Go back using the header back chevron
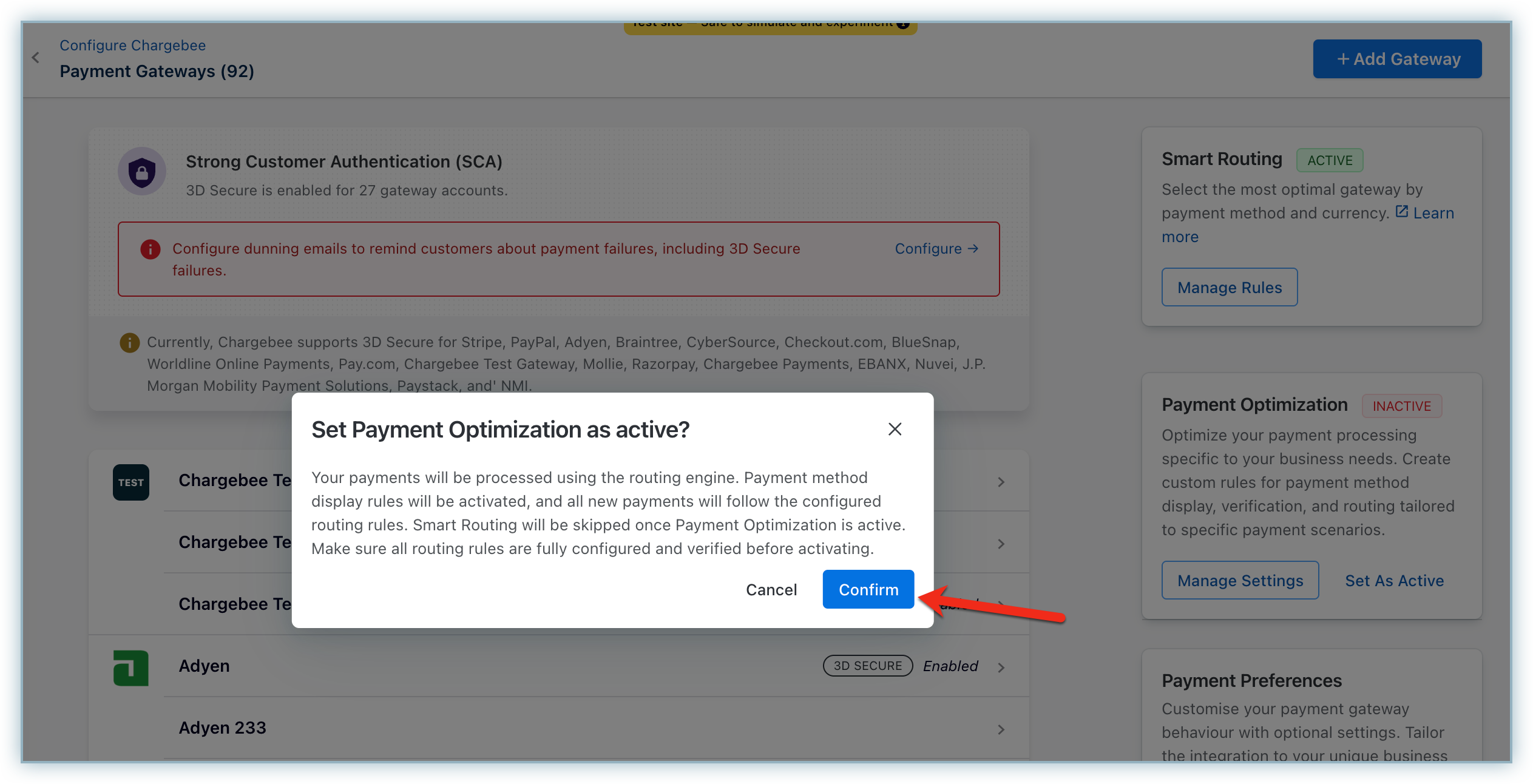 (x=36, y=58)
